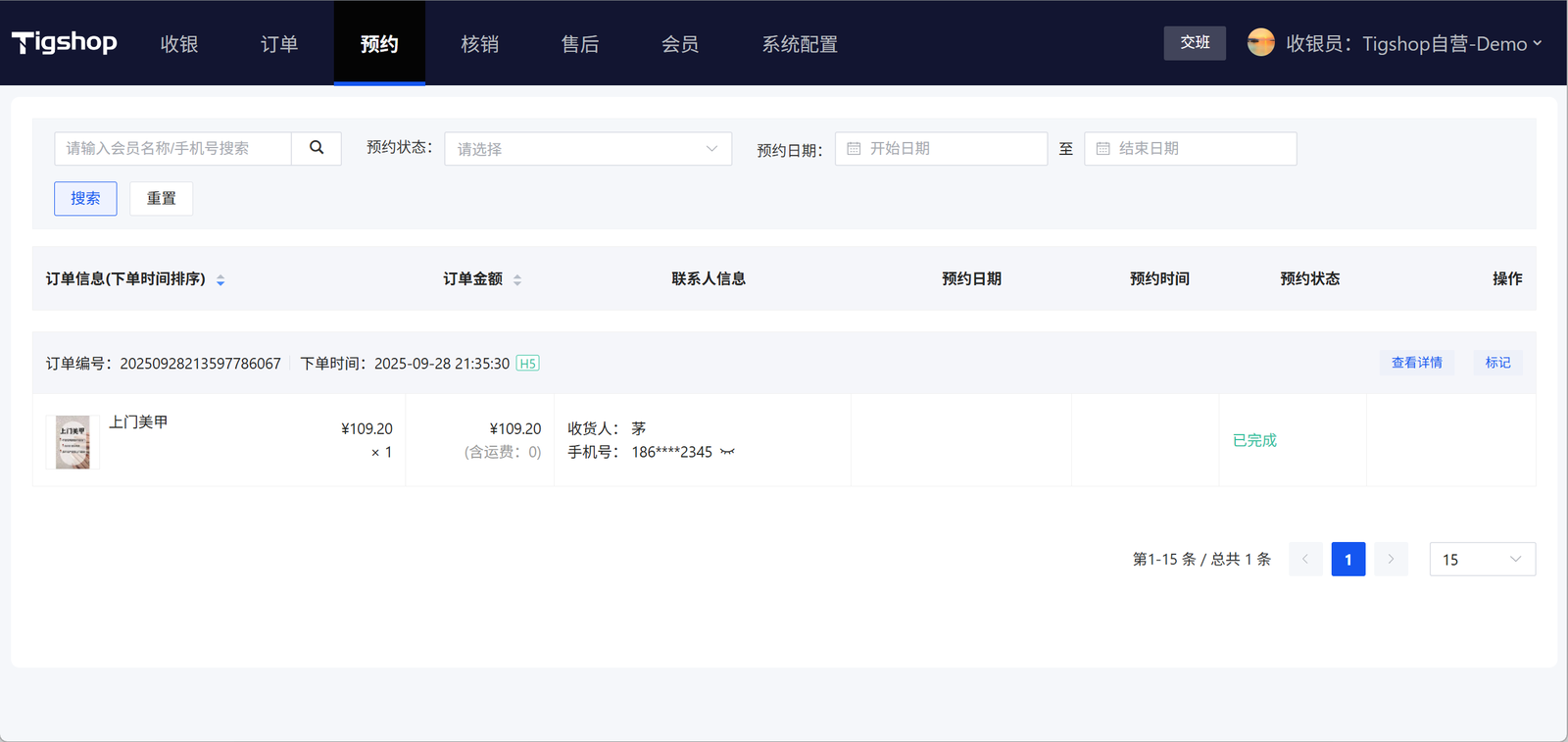Switch to the 收银 tab
This screenshot has width=1568, height=742.
point(179,44)
